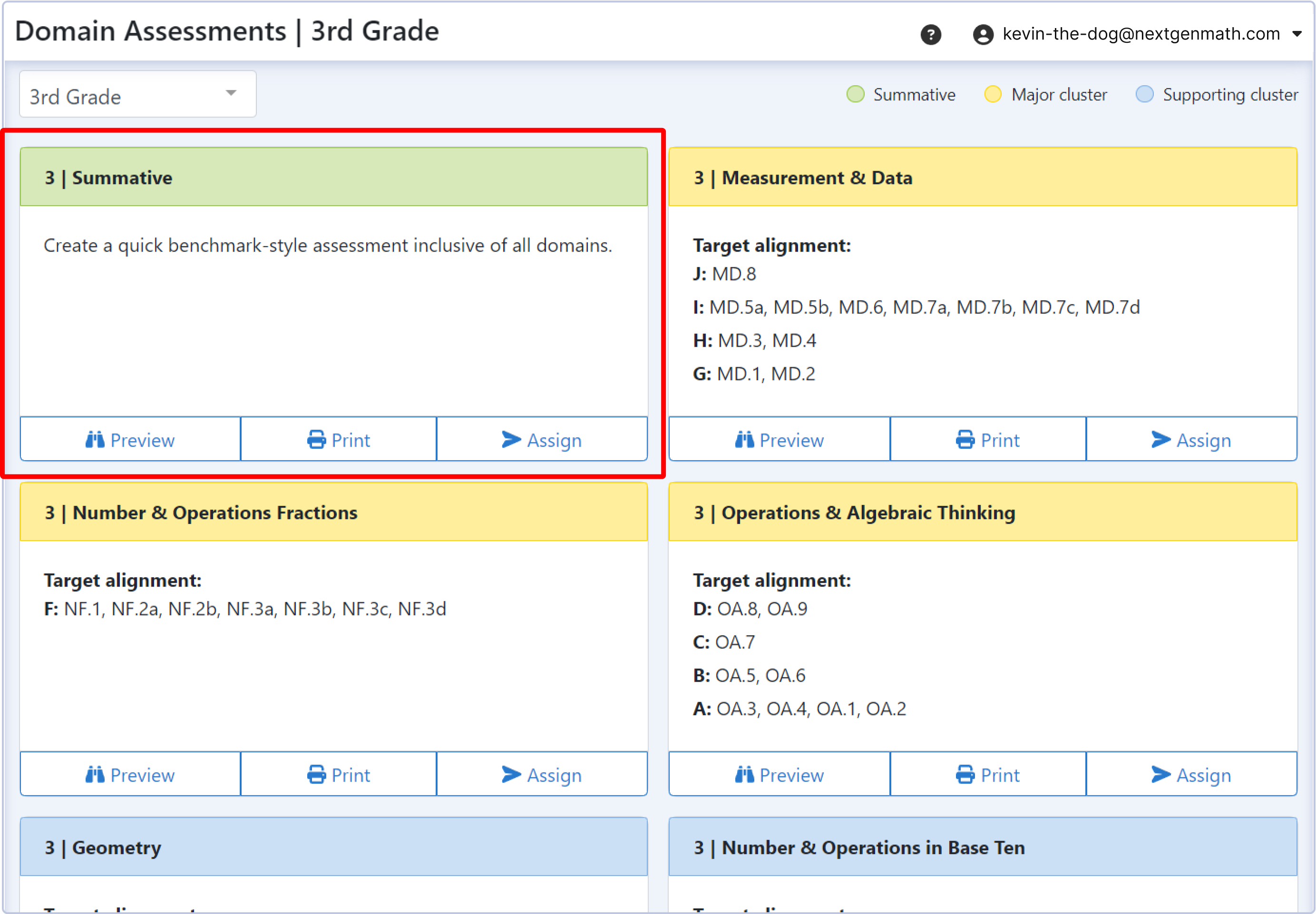This screenshot has width=1316, height=914.
Task: Click the 'Domain Assessments | 3rd Grade' title
Action: click(x=227, y=31)
